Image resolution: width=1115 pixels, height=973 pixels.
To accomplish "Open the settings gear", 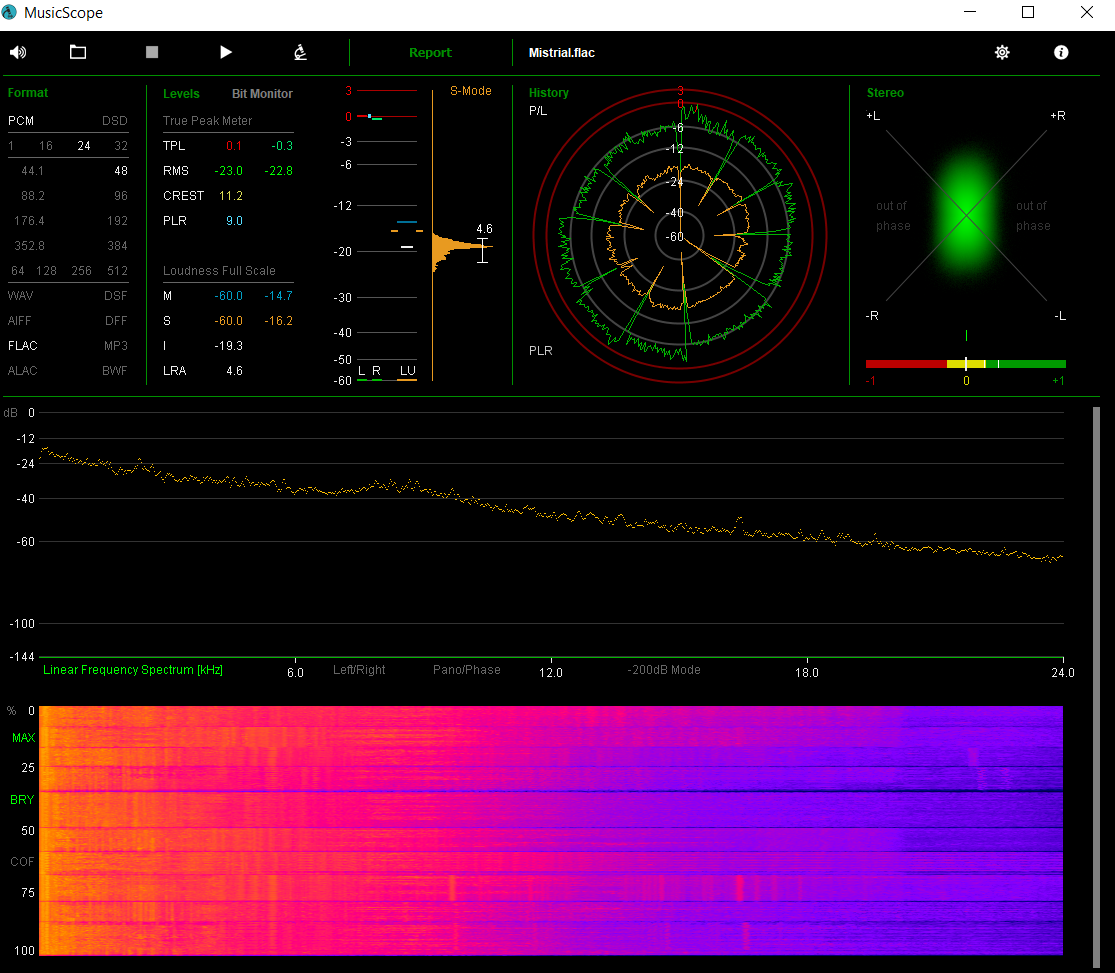I will 1002,52.
